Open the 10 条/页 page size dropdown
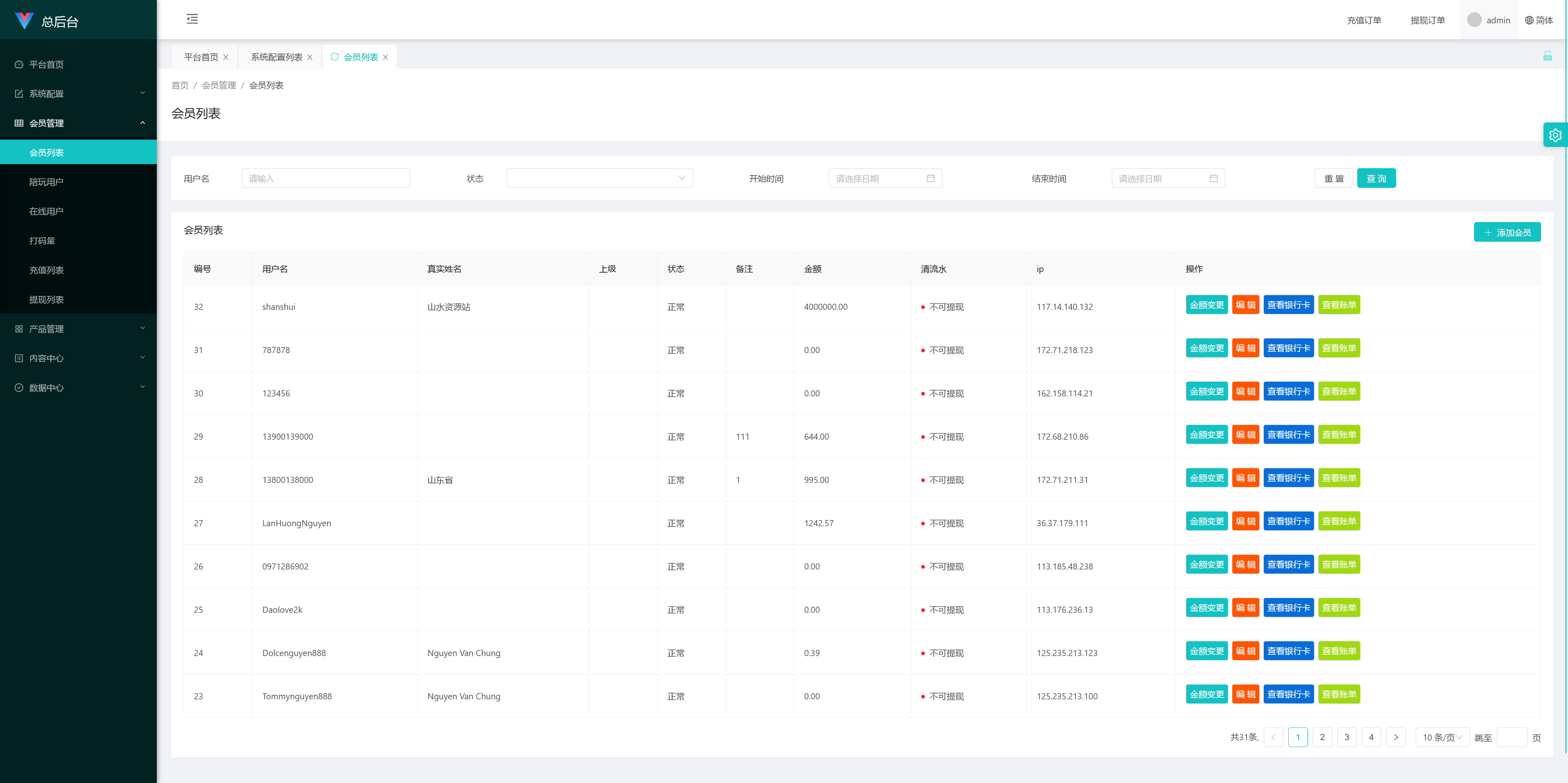 pyautogui.click(x=1441, y=737)
